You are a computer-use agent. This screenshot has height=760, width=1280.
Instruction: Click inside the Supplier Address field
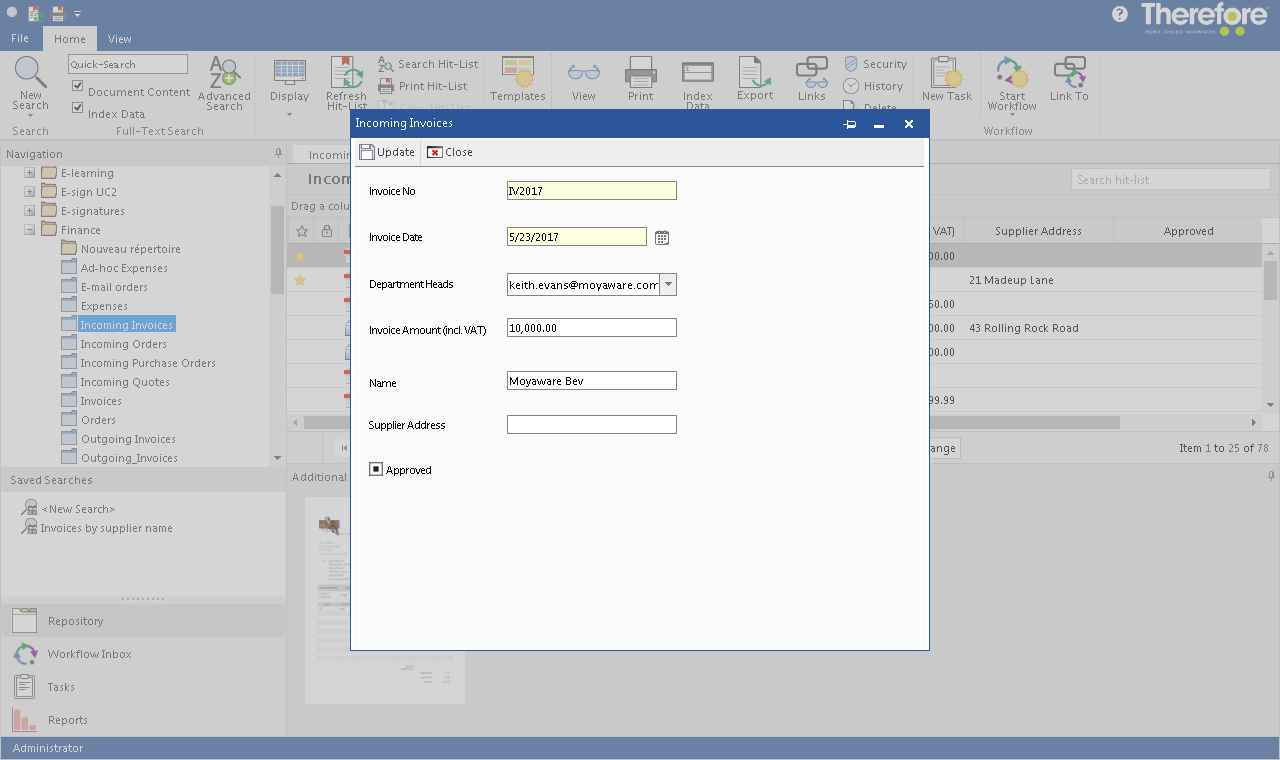click(591, 424)
